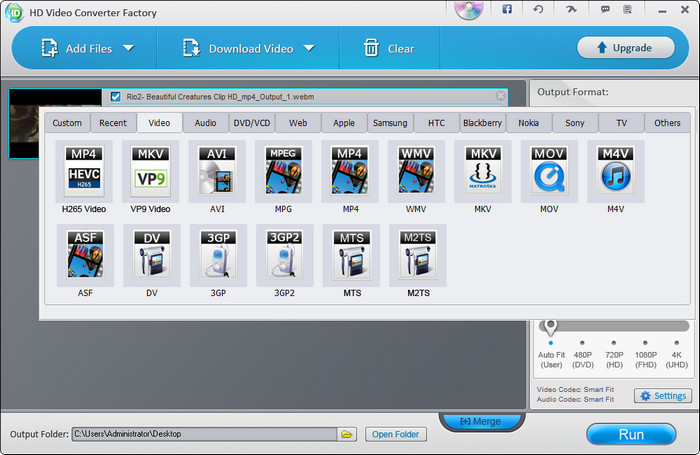Image resolution: width=700 pixels, height=455 pixels.
Task: Browse output folder with folder icon
Action: pos(346,434)
